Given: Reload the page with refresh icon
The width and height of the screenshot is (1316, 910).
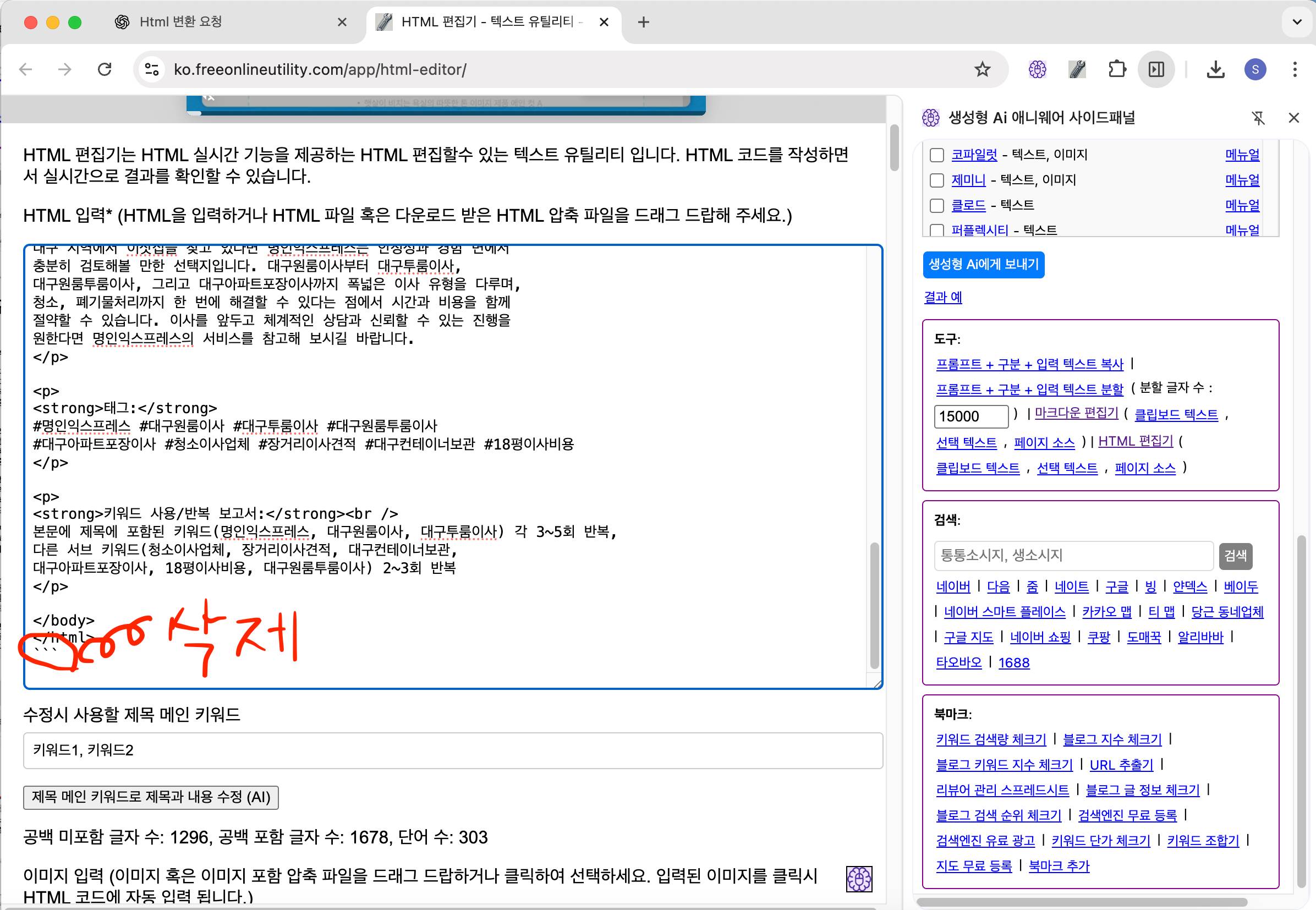Looking at the screenshot, I should click(x=105, y=69).
